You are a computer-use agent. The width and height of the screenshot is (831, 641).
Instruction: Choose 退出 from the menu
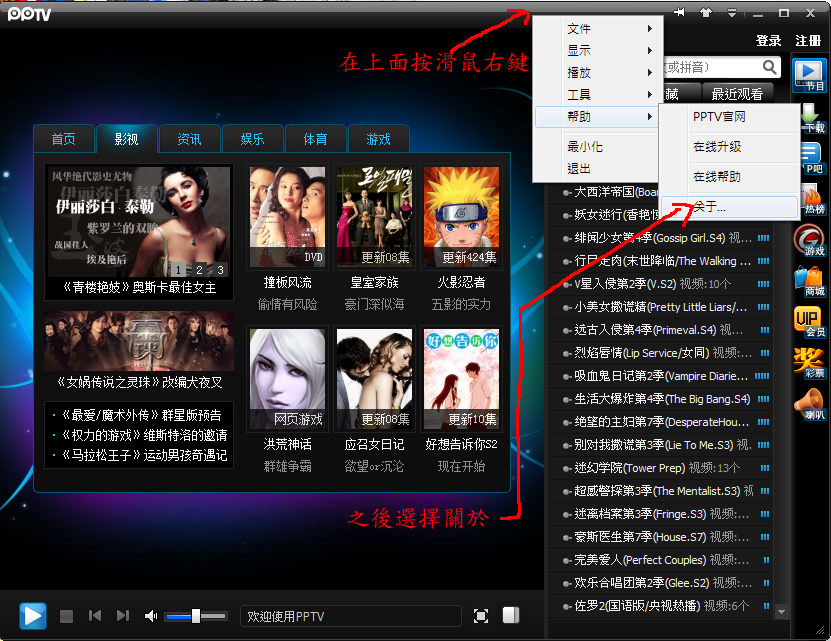point(597,169)
